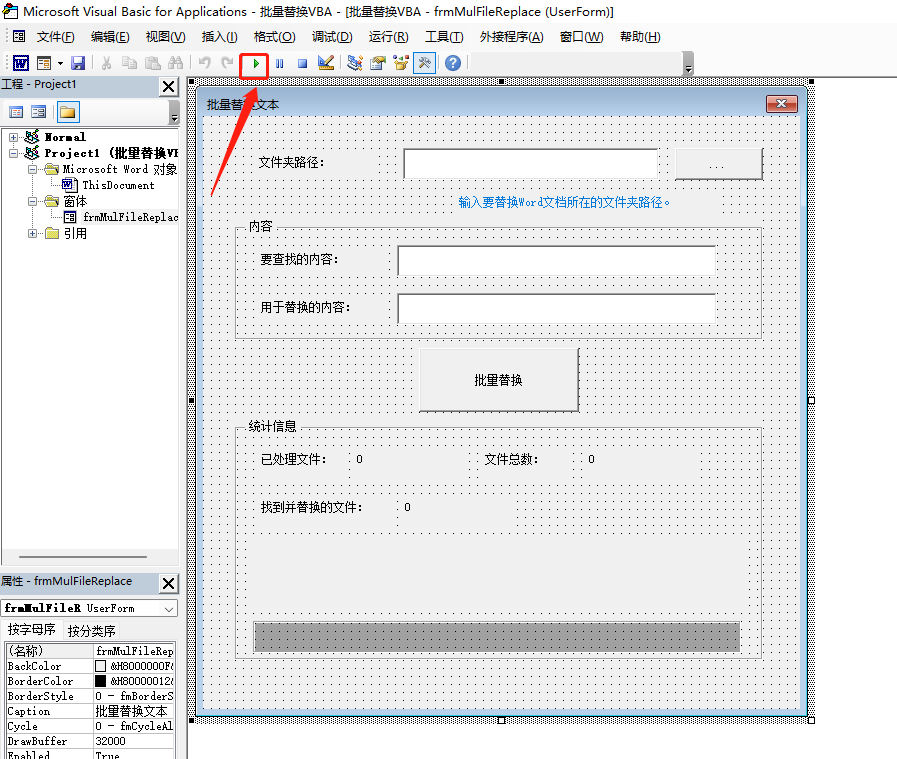Run the UserForm with the green Run button
897x759 pixels.
(x=254, y=64)
